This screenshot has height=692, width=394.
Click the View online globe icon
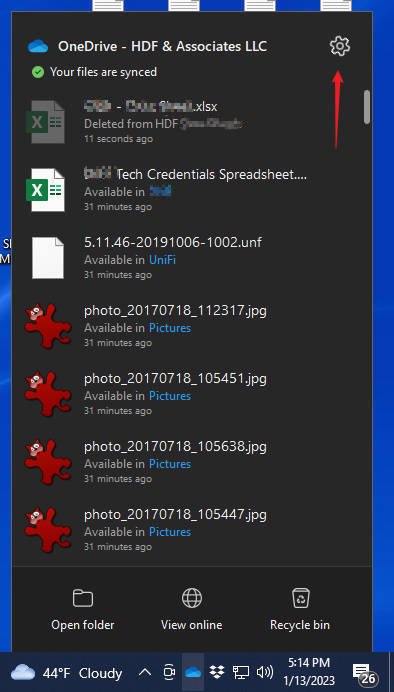pos(191,598)
